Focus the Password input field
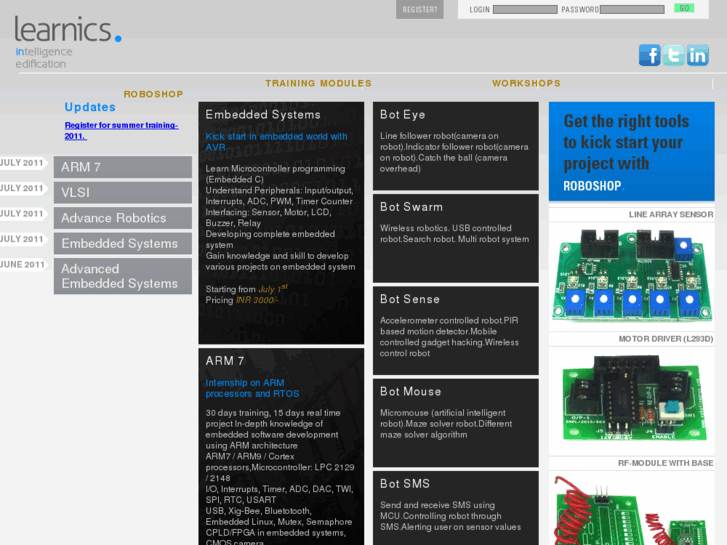This screenshot has height=545, width=727. point(631,9)
